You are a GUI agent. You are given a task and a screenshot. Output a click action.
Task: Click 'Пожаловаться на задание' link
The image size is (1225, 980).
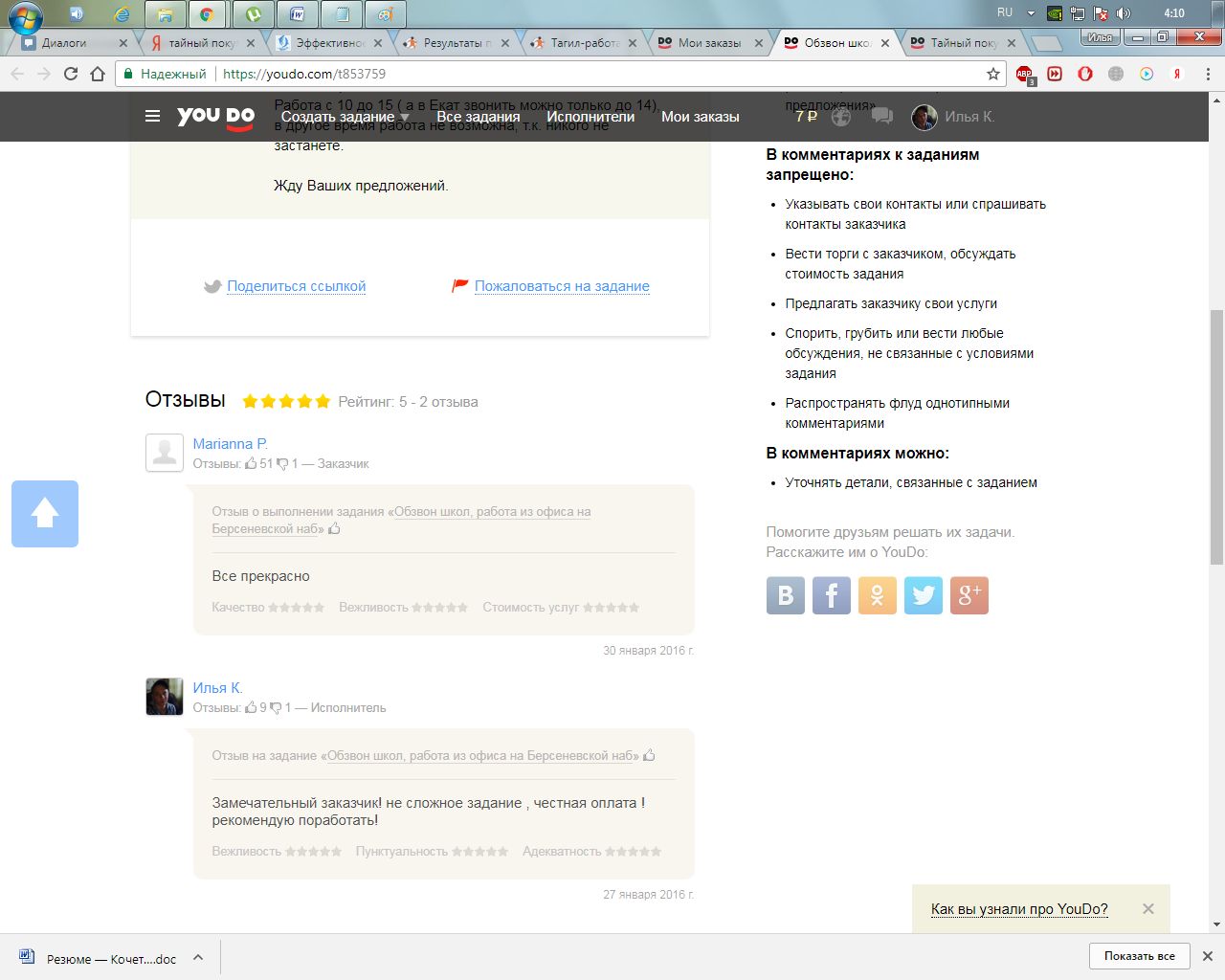(x=562, y=286)
